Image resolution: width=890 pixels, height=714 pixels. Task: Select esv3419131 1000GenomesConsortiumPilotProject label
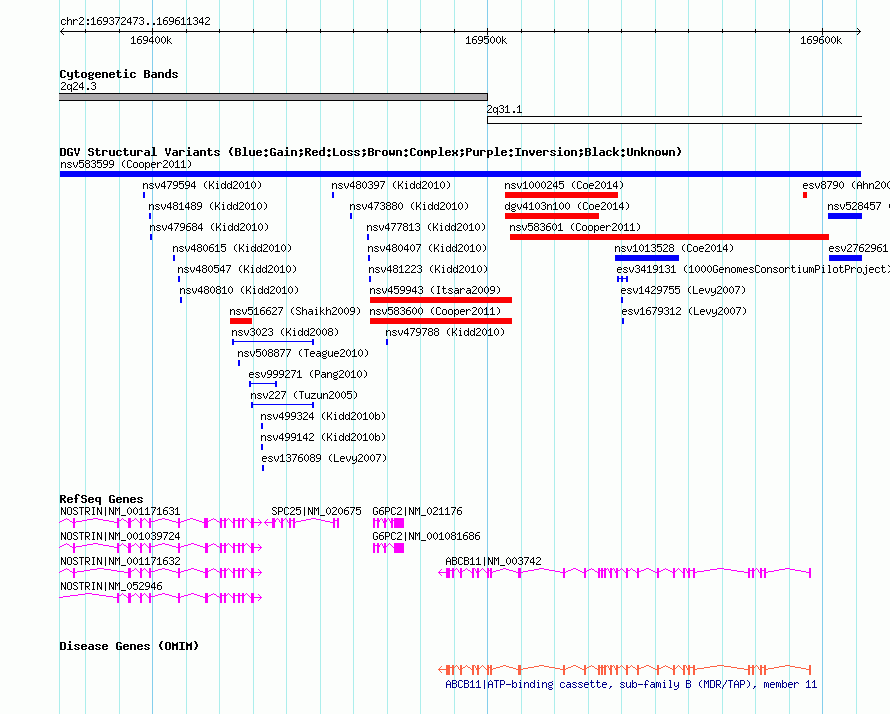(x=753, y=269)
